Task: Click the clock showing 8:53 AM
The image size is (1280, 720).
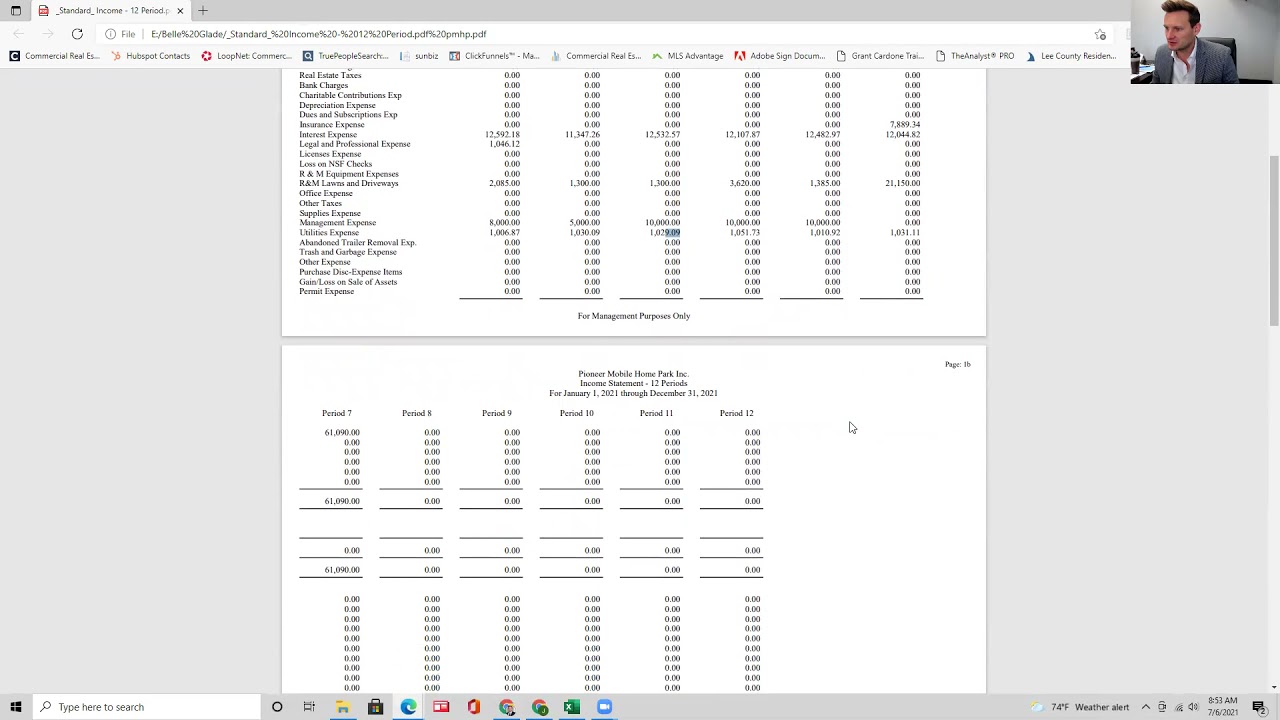Action: pyautogui.click(x=1222, y=706)
